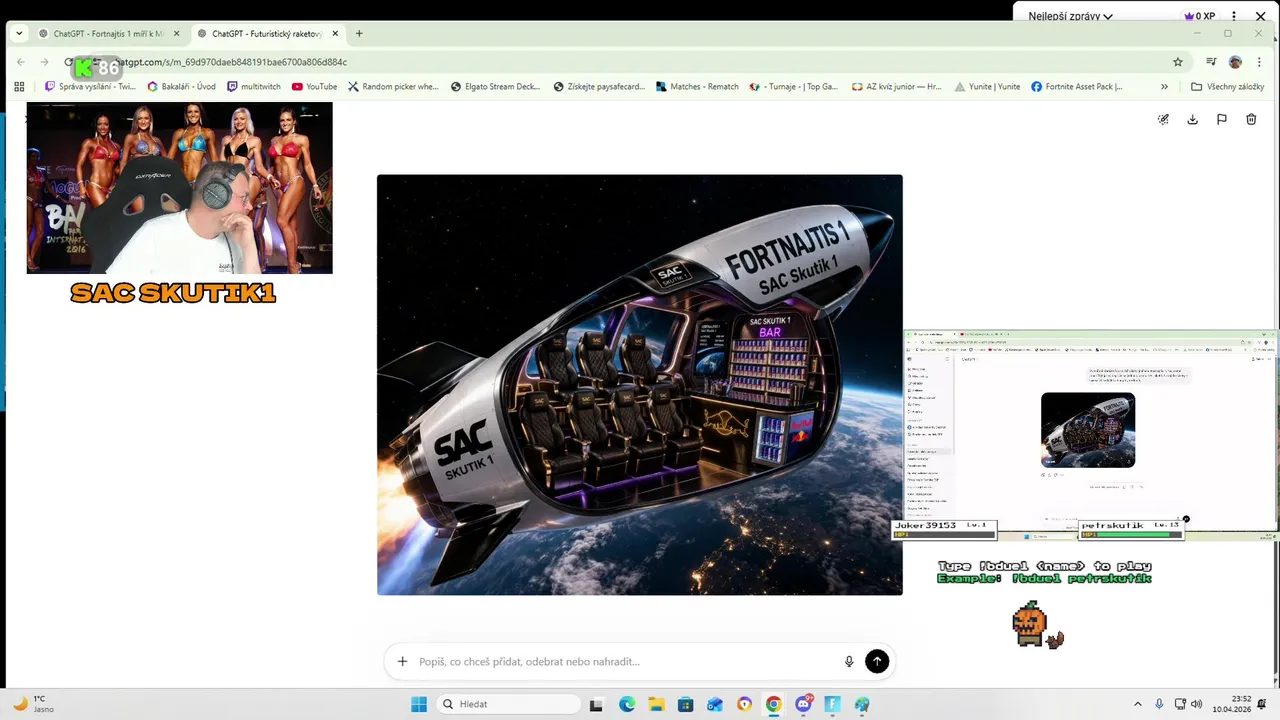Open the large SAC Skutik 1 rocket image
Viewport: 1280px width, 720px height.
click(639, 385)
